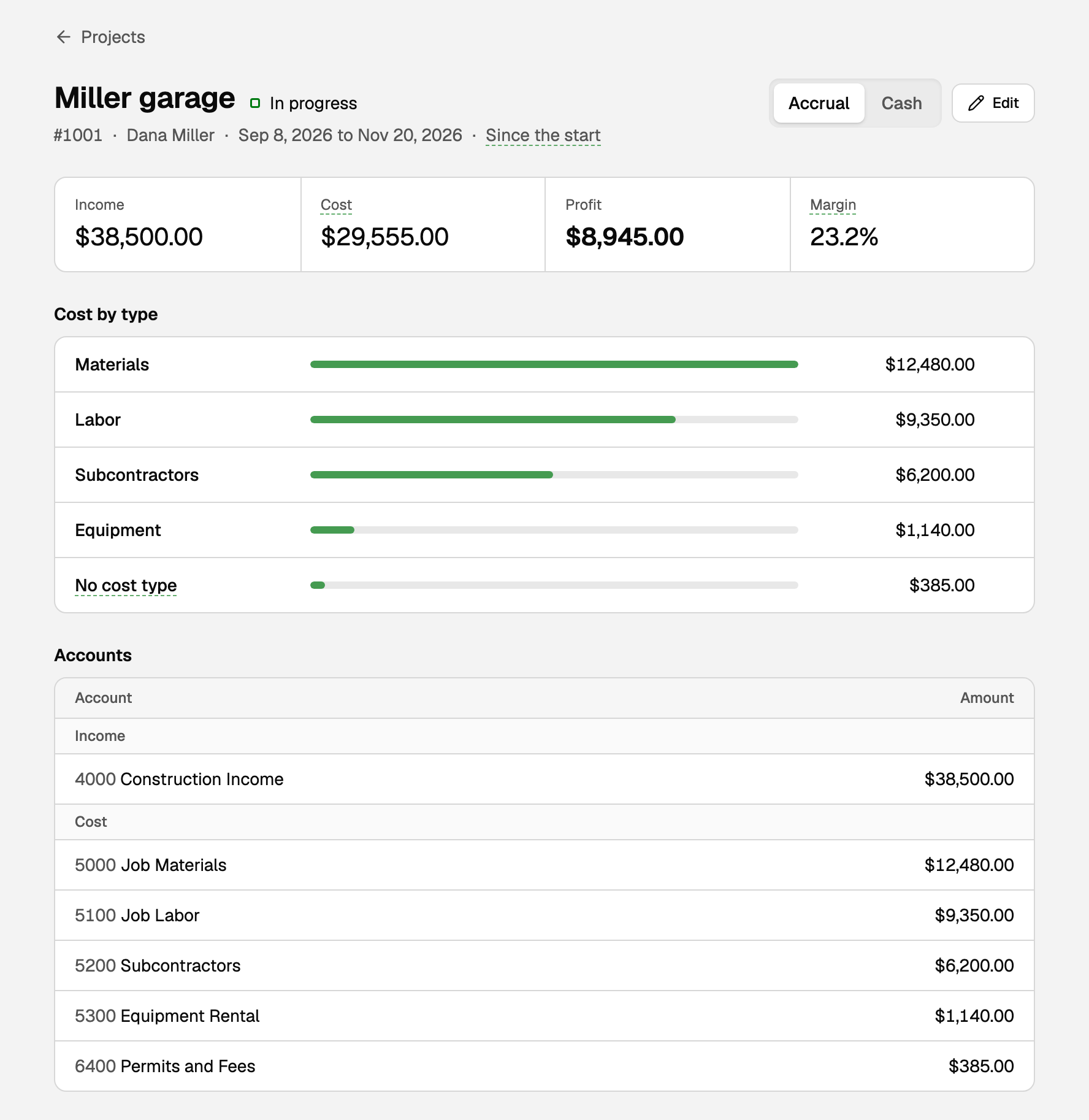Click the Cost label in summary card
This screenshot has width=1089, height=1120.
(x=336, y=205)
